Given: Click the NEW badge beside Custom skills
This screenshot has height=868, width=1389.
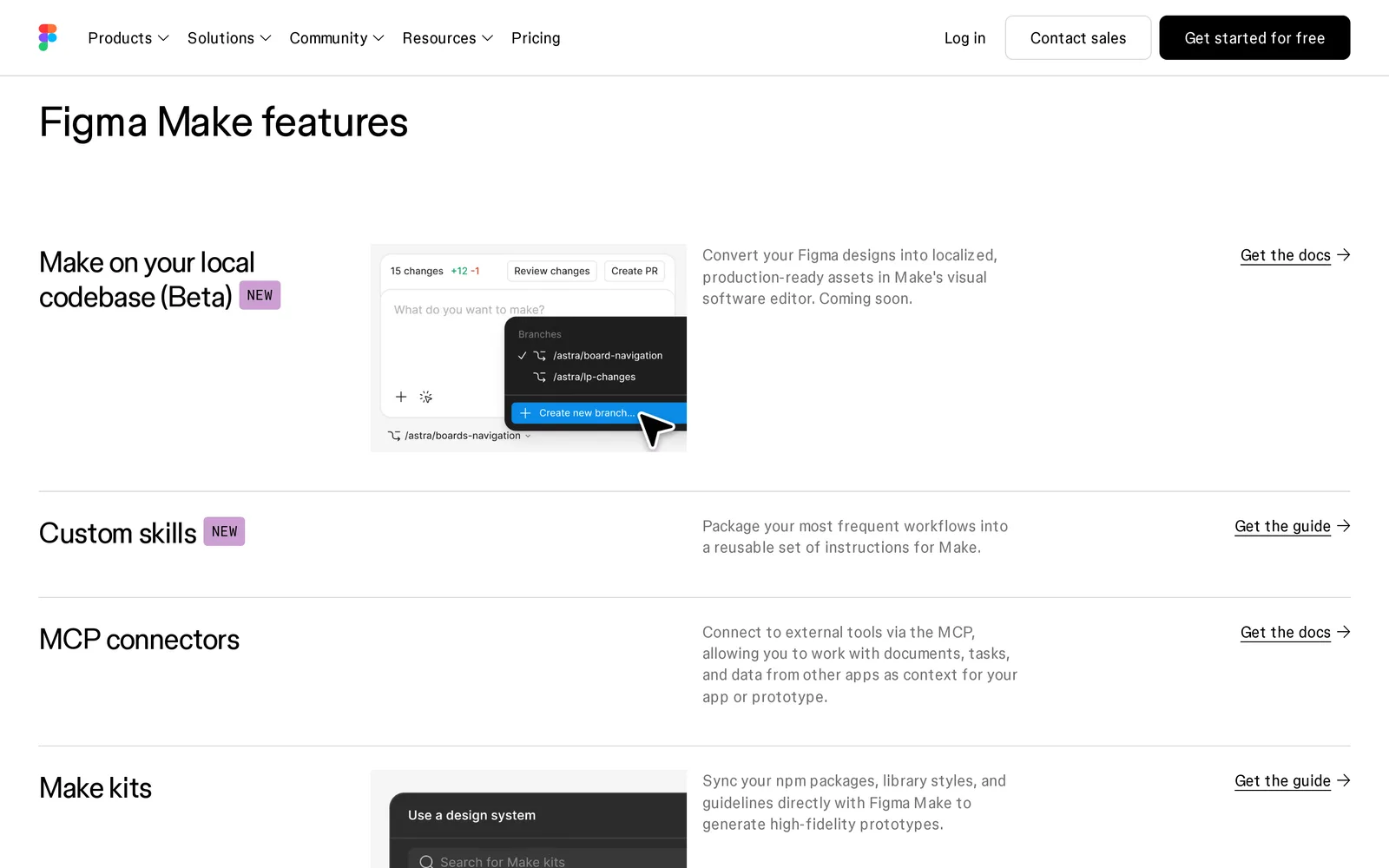Looking at the screenshot, I should tap(224, 531).
